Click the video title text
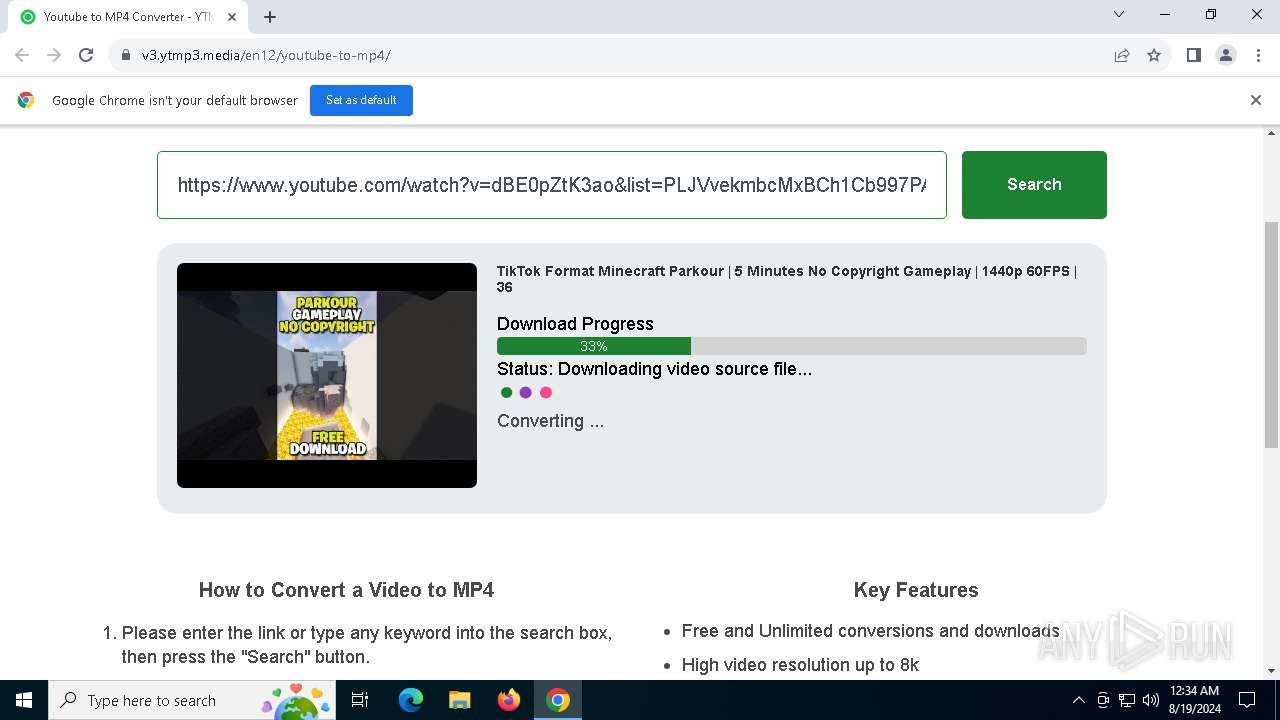This screenshot has height=720, width=1280. 787,279
